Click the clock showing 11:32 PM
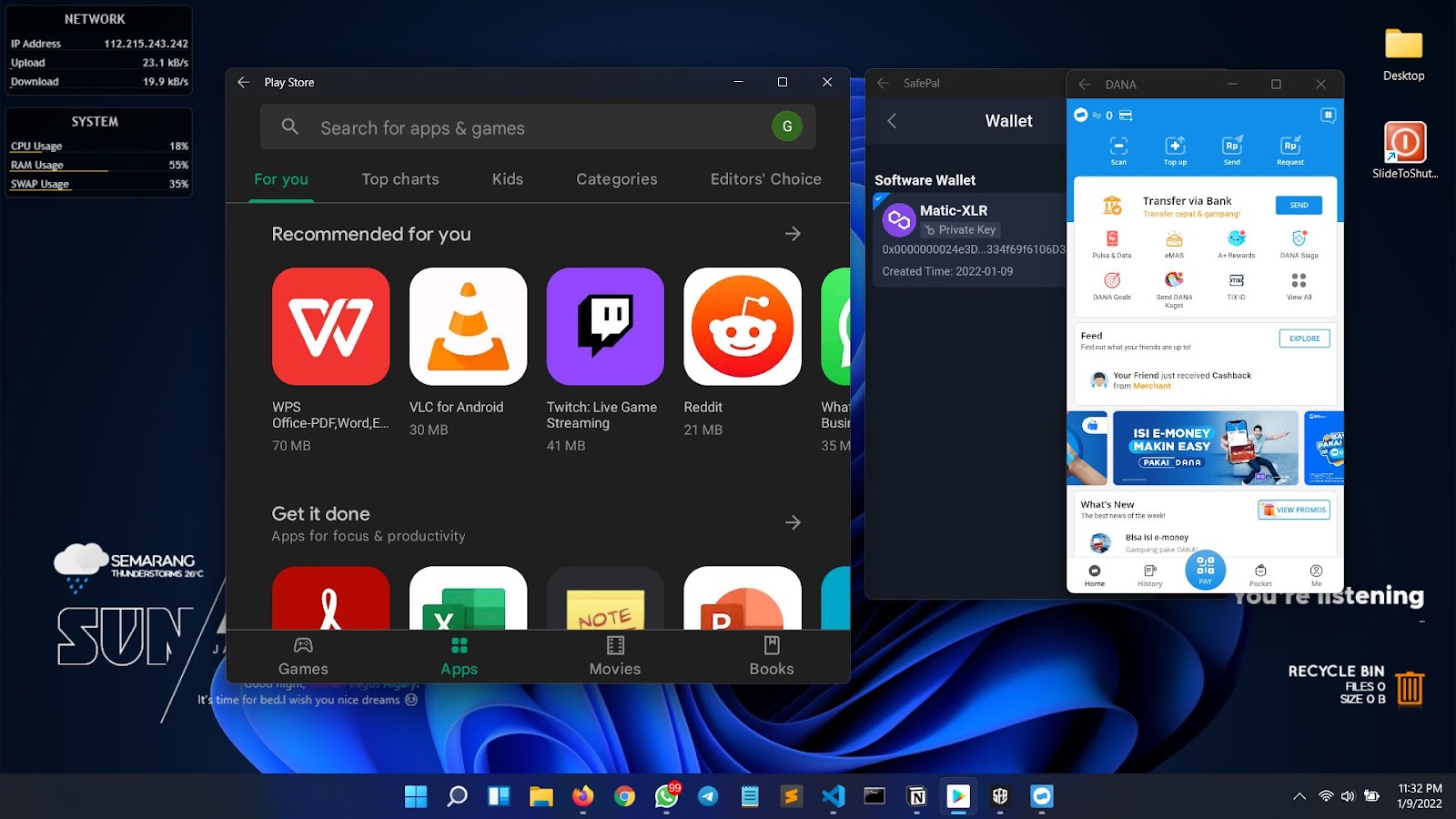The image size is (1456, 819). [x=1420, y=796]
